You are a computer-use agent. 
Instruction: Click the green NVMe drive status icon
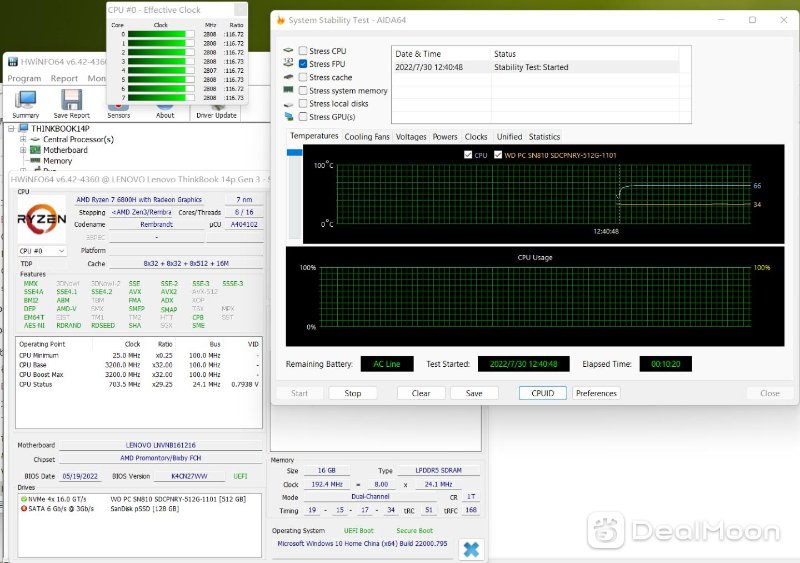coord(23,499)
